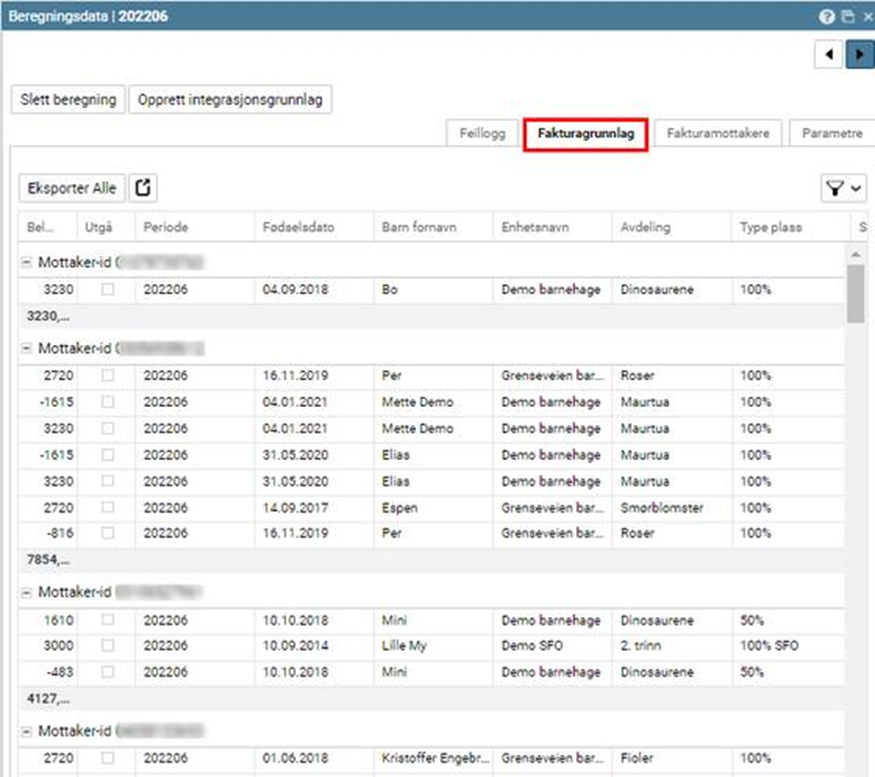
Task: Select the Parametre tab
Action: click(x=831, y=133)
